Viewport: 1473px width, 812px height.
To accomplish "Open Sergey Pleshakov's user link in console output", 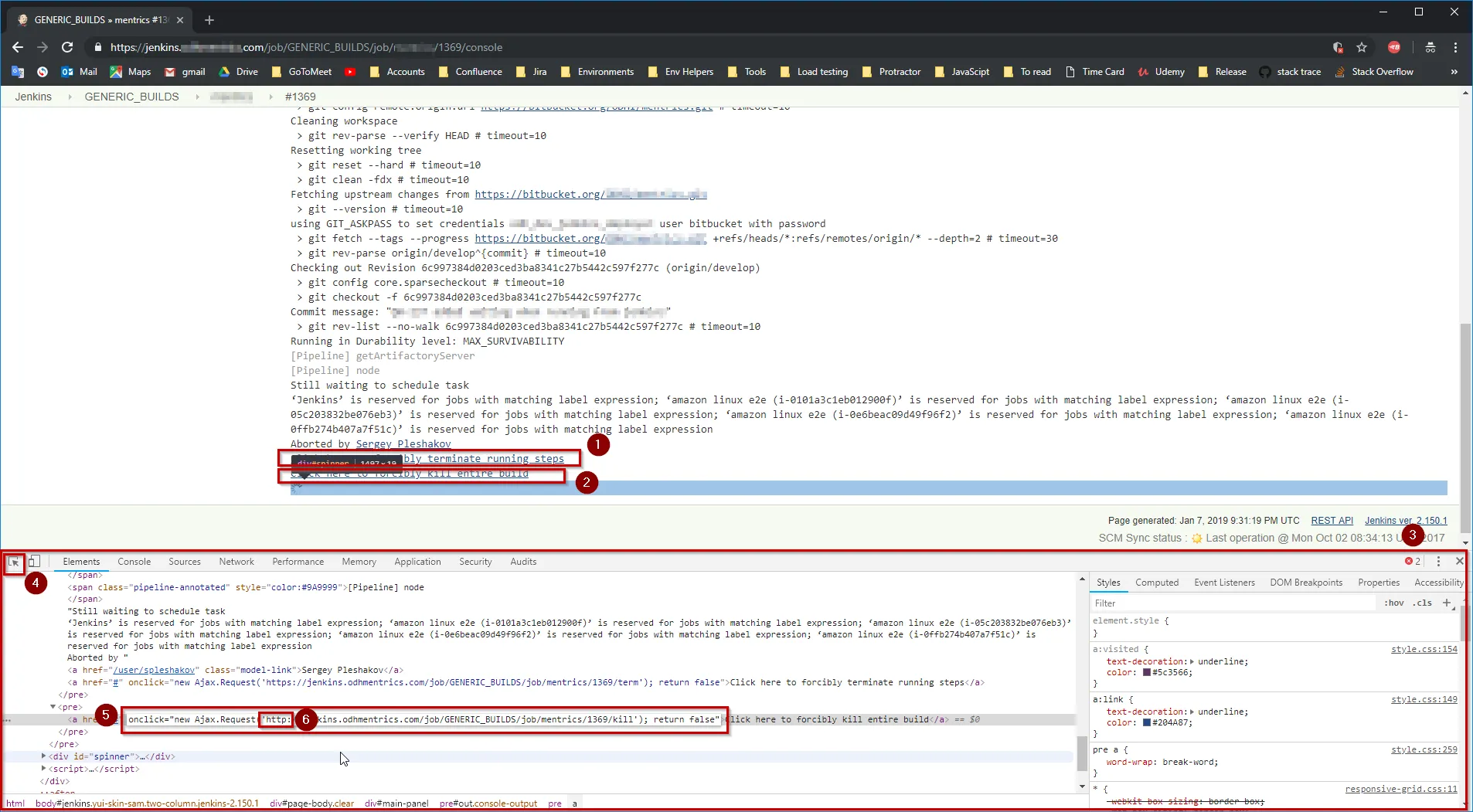I will point(403,444).
